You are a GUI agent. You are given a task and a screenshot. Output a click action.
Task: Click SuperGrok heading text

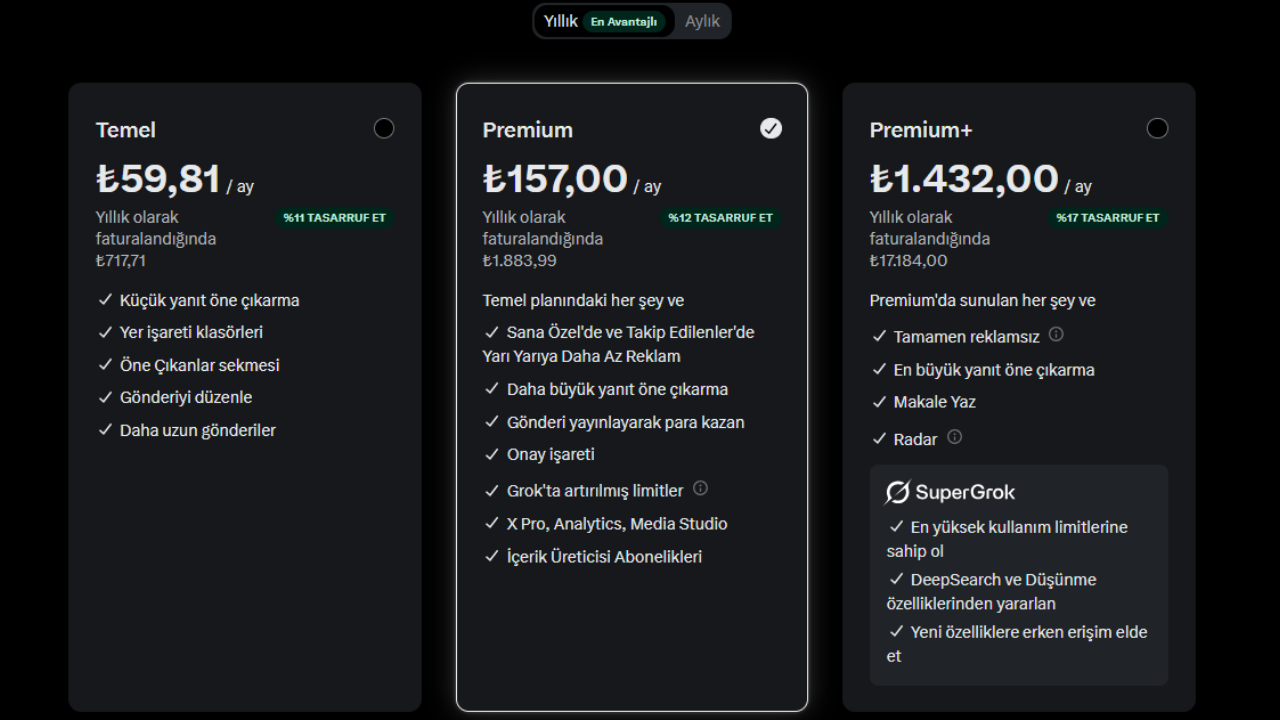(965, 492)
